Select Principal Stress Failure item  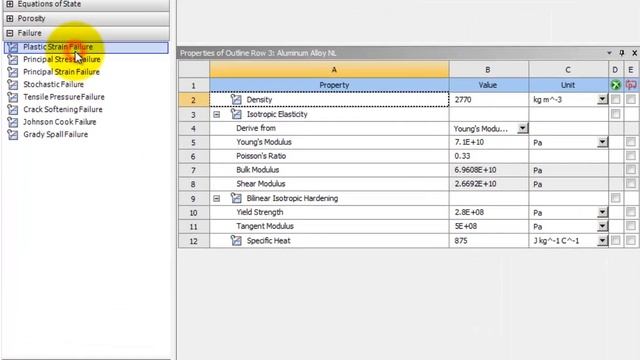point(62,60)
